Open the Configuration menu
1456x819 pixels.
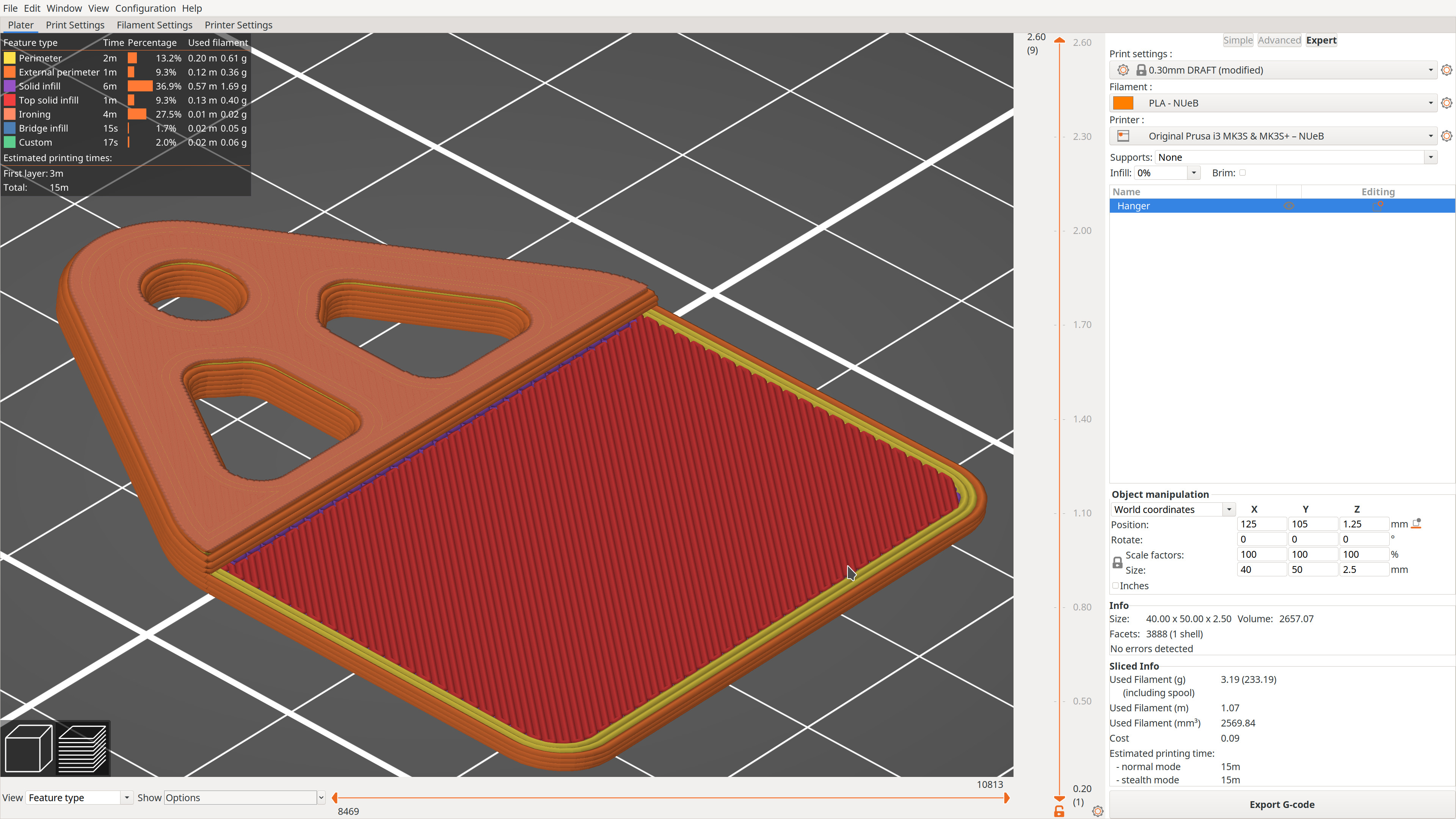click(x=145, y=8)
